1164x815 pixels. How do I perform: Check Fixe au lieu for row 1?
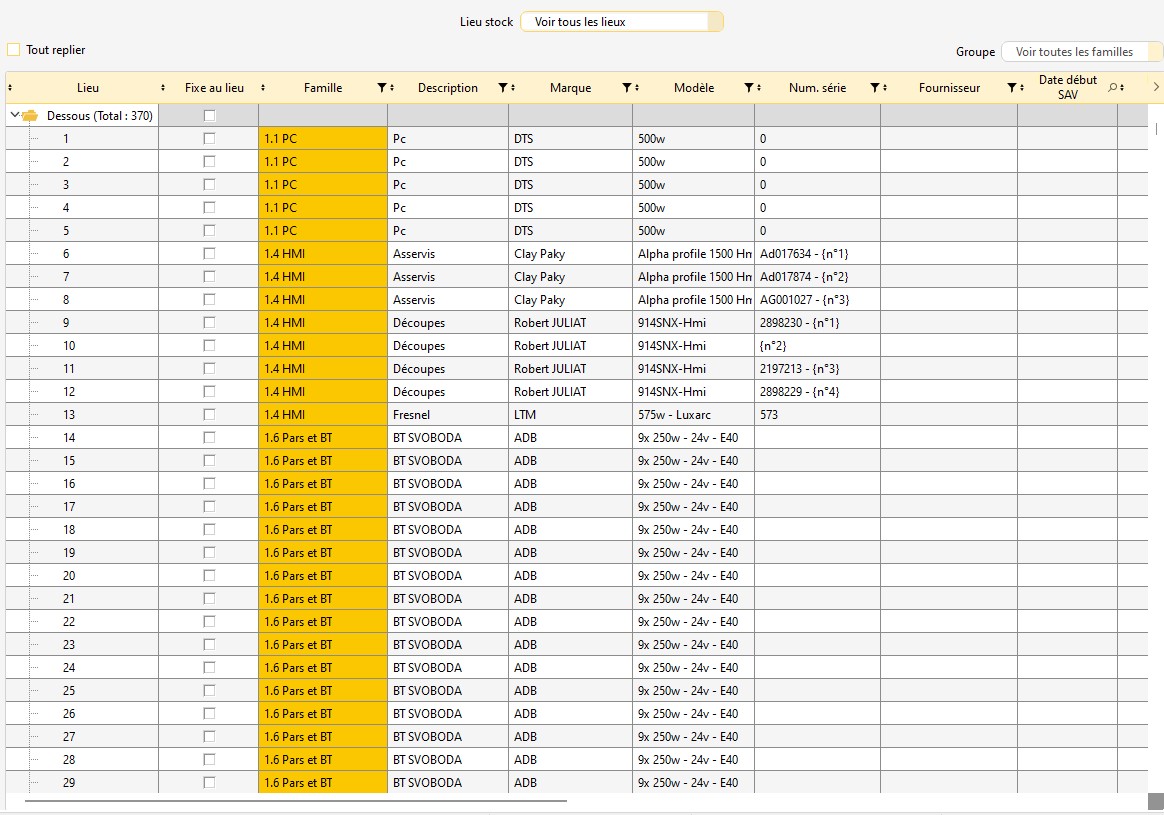209,139
